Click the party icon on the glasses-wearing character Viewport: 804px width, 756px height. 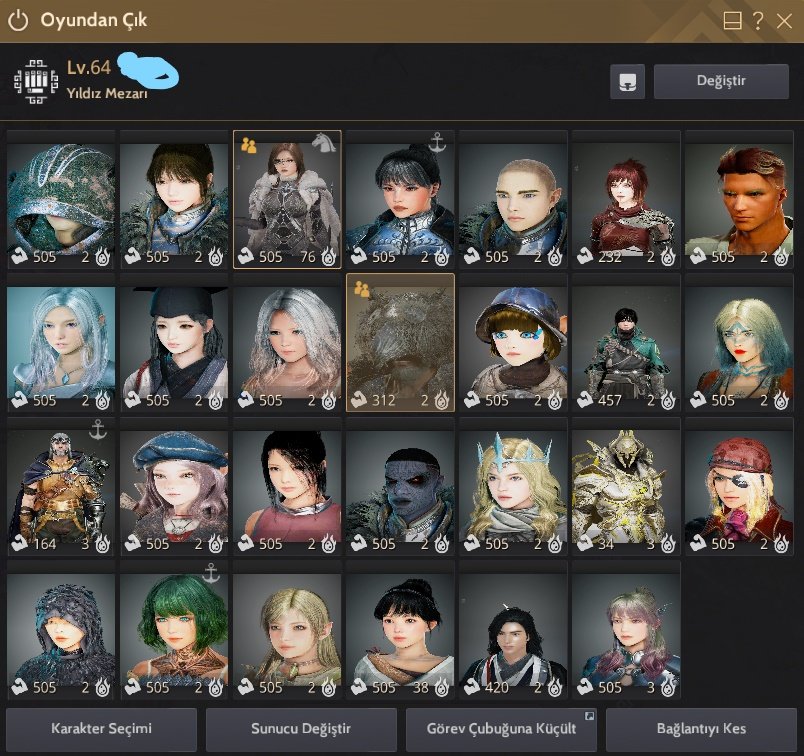click(x=249, y=146)
